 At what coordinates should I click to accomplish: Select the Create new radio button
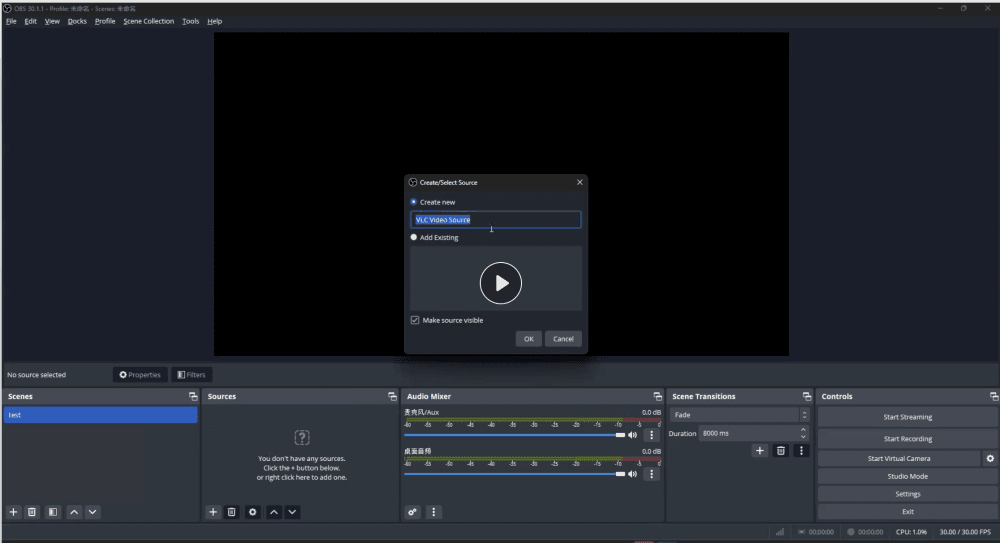pyautogui.click(x=414, y=202)
